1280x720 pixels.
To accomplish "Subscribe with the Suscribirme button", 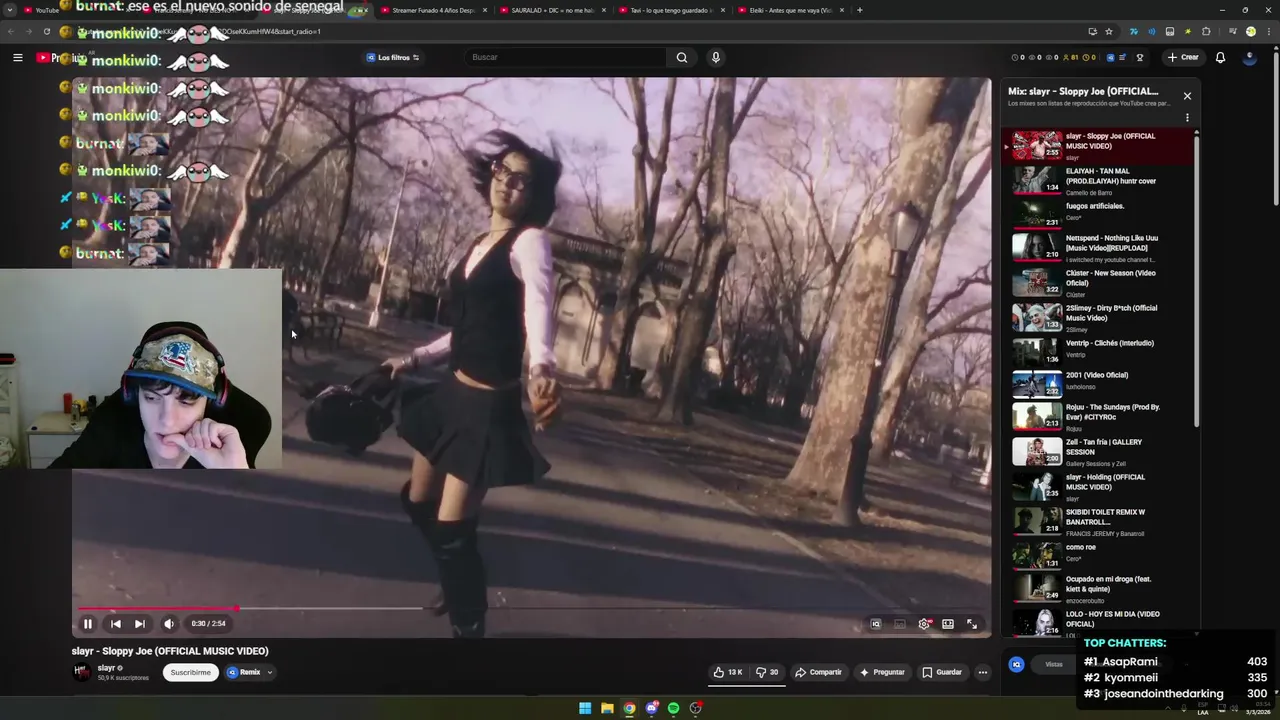I will (x=190, y=672).
